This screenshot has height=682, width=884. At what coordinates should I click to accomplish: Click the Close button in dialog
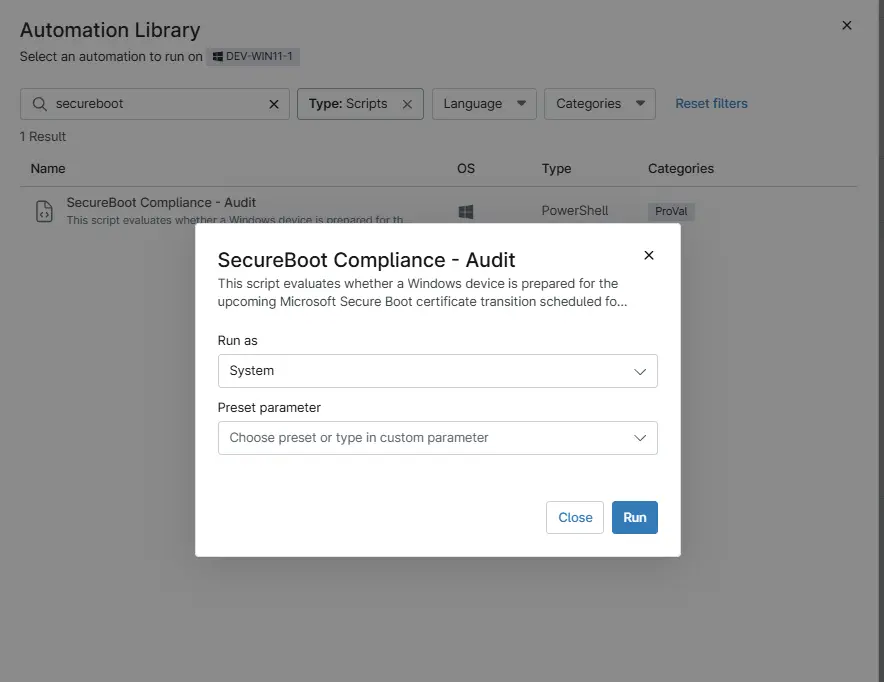(x=575, y=517)
